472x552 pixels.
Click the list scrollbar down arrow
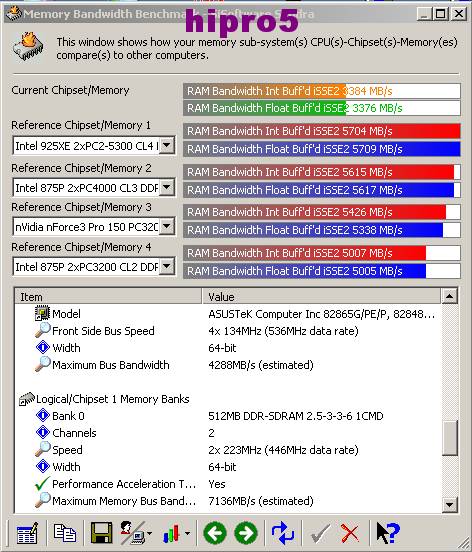449,505
